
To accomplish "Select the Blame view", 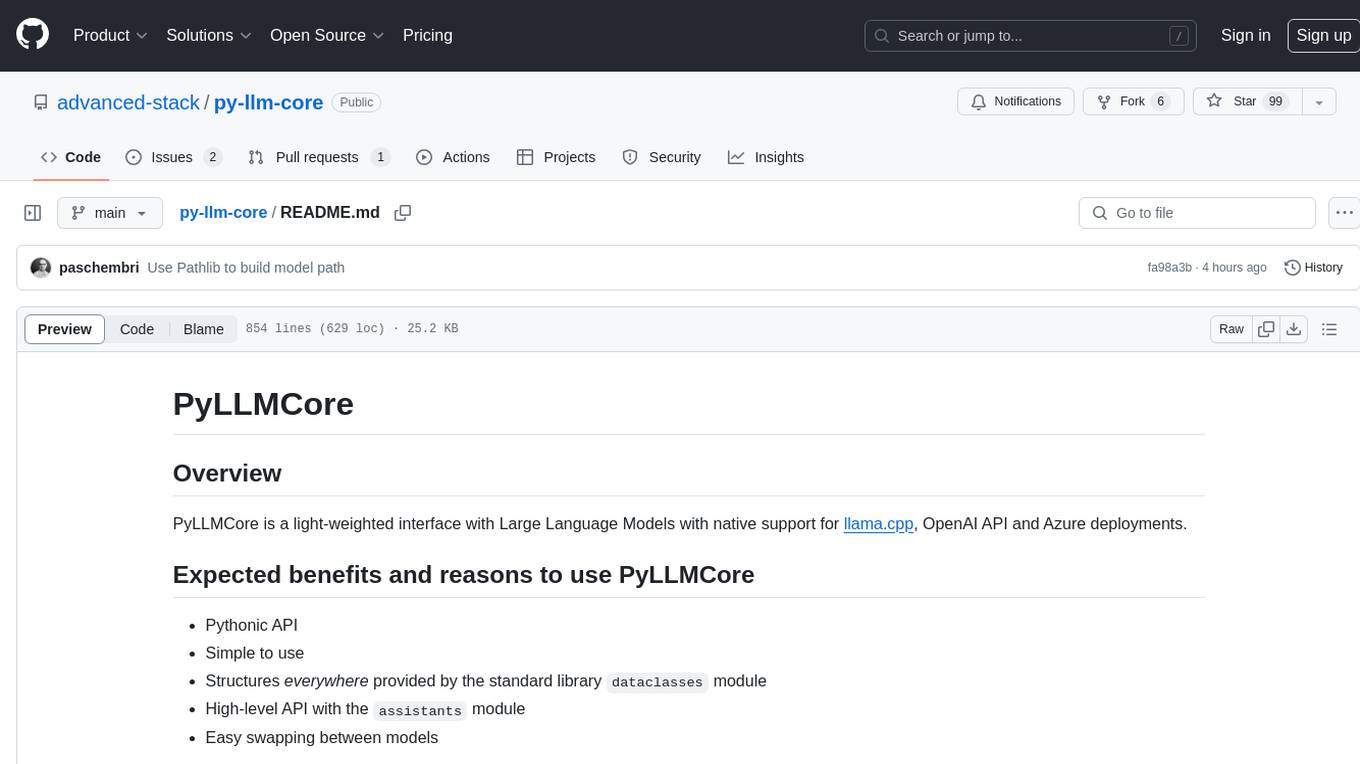I will 203,329.
